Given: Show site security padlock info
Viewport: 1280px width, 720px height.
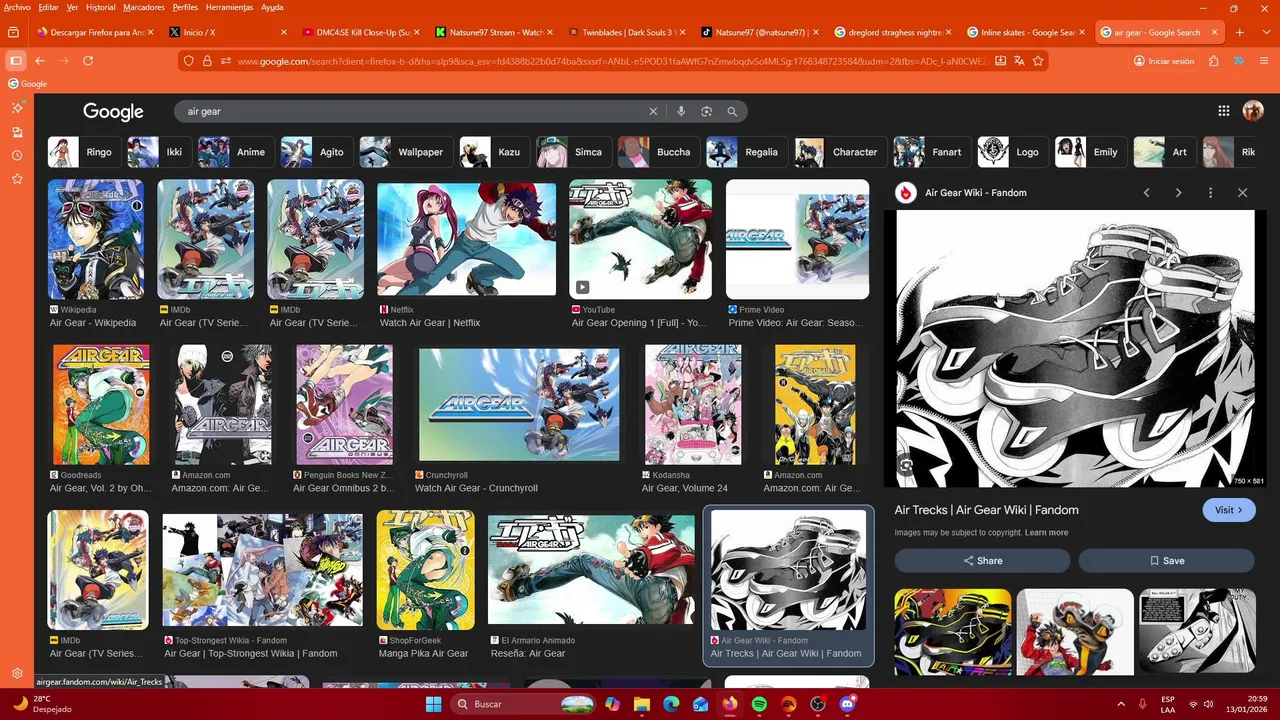Looking at the screenshot, I should click(207, 61).
